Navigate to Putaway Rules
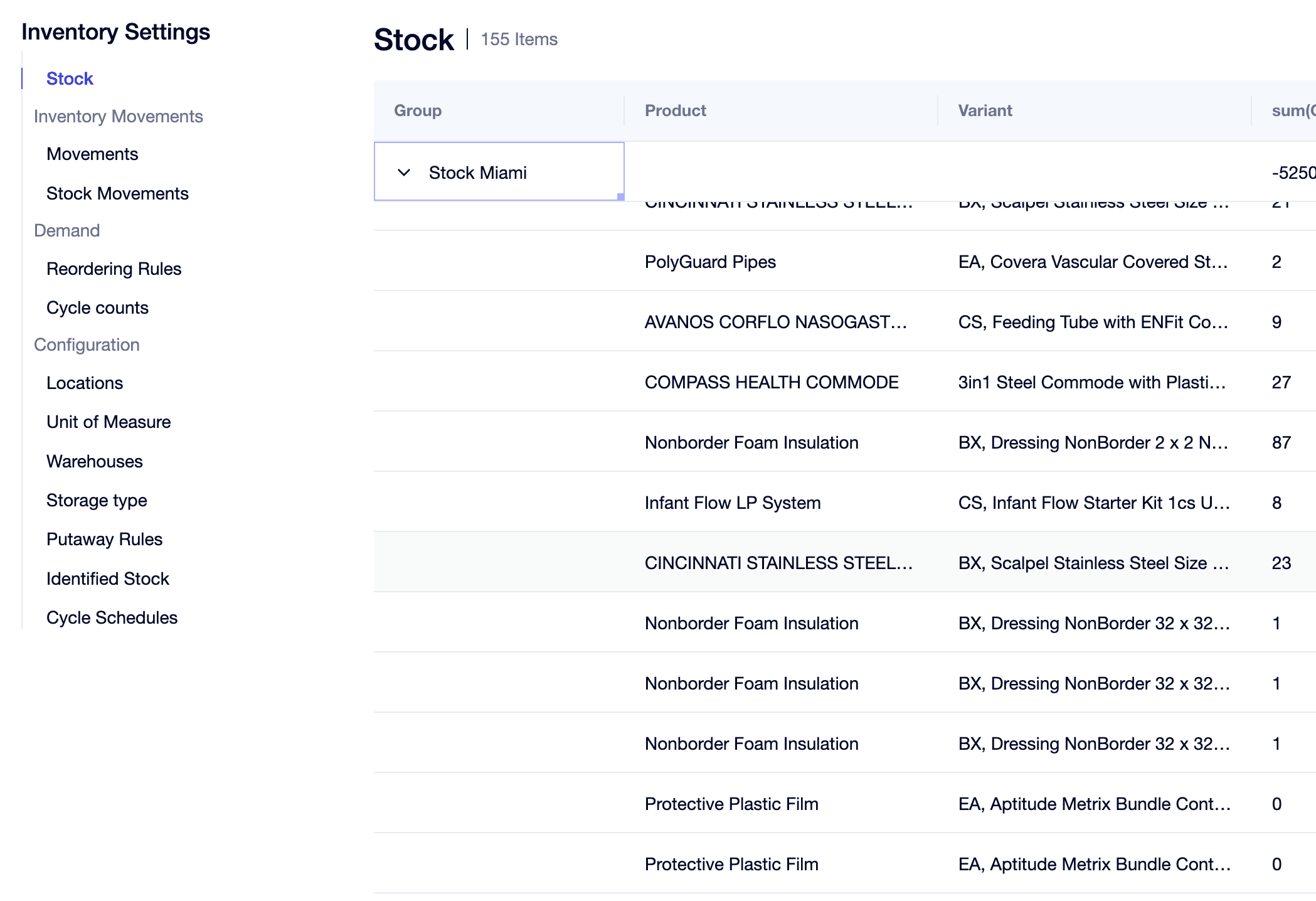The height and width of the screenshot is (901, 1316). click(104, 539)
